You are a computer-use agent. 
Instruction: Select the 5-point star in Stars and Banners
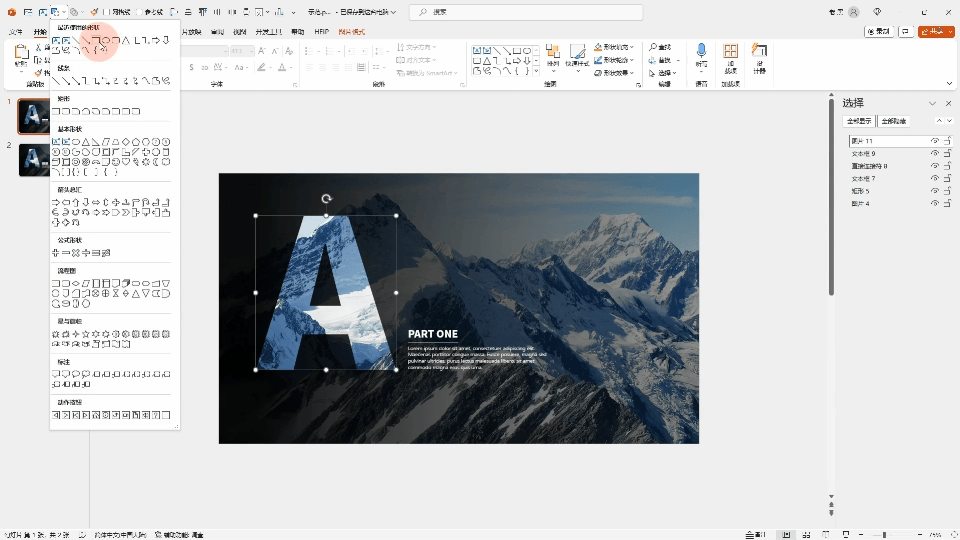[86, 334]
